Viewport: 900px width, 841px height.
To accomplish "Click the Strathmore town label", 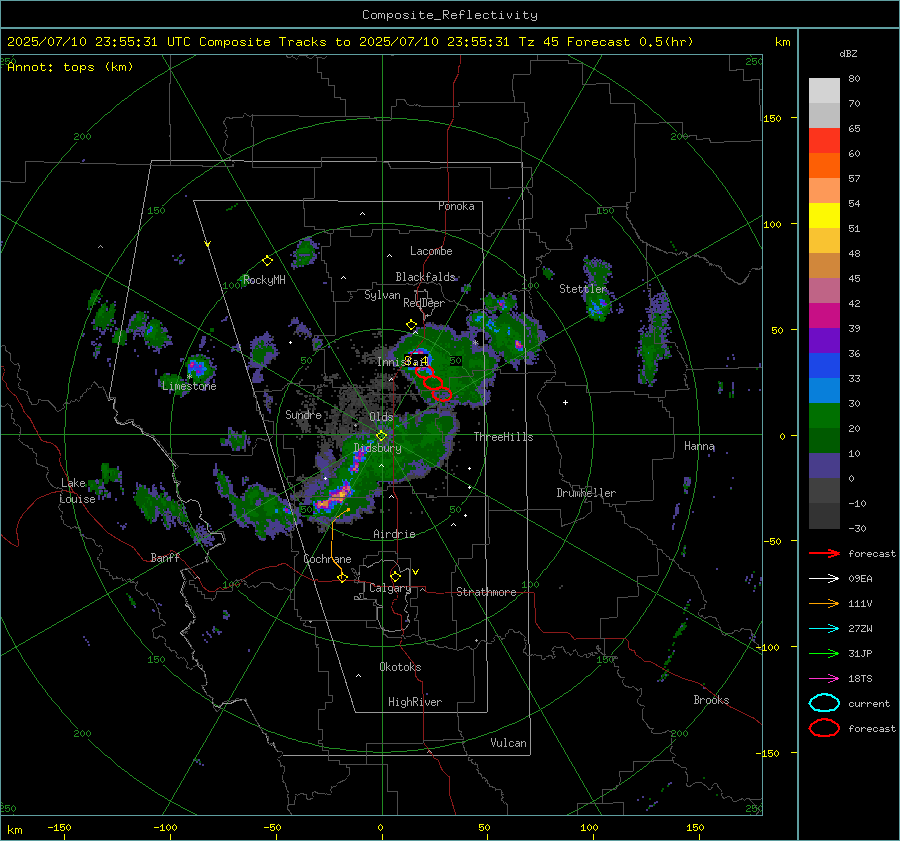I will (x=487, y=592).
